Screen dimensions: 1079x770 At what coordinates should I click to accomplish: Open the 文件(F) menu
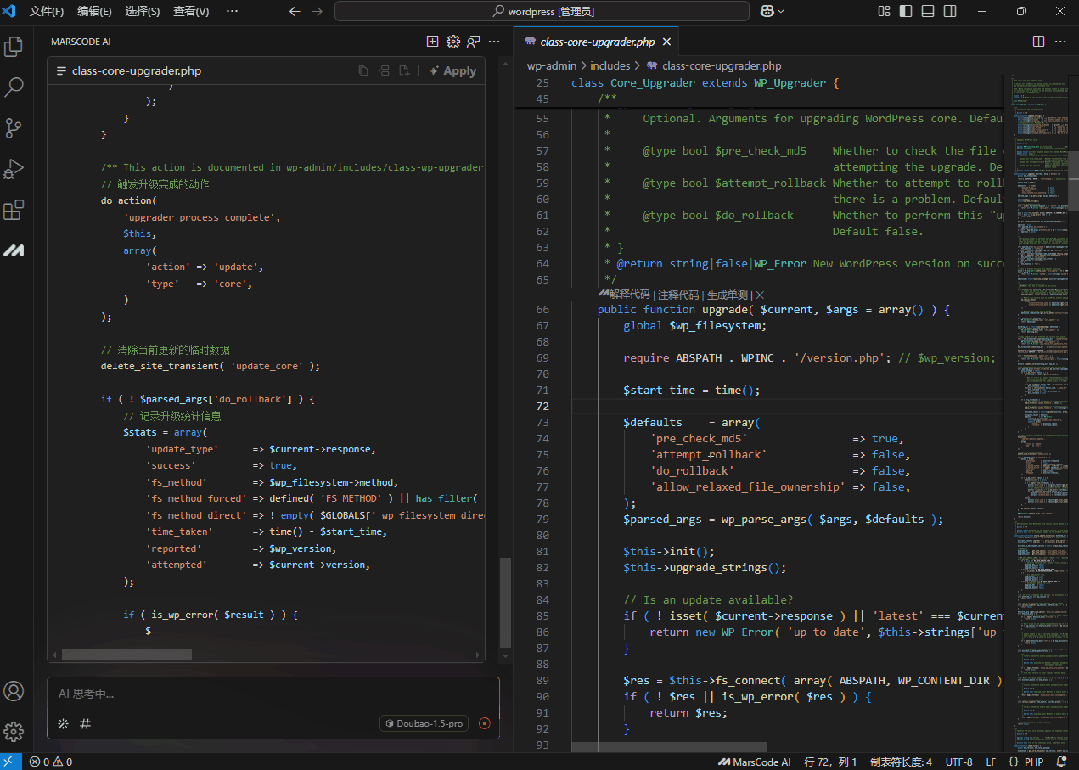coord(46,11)
